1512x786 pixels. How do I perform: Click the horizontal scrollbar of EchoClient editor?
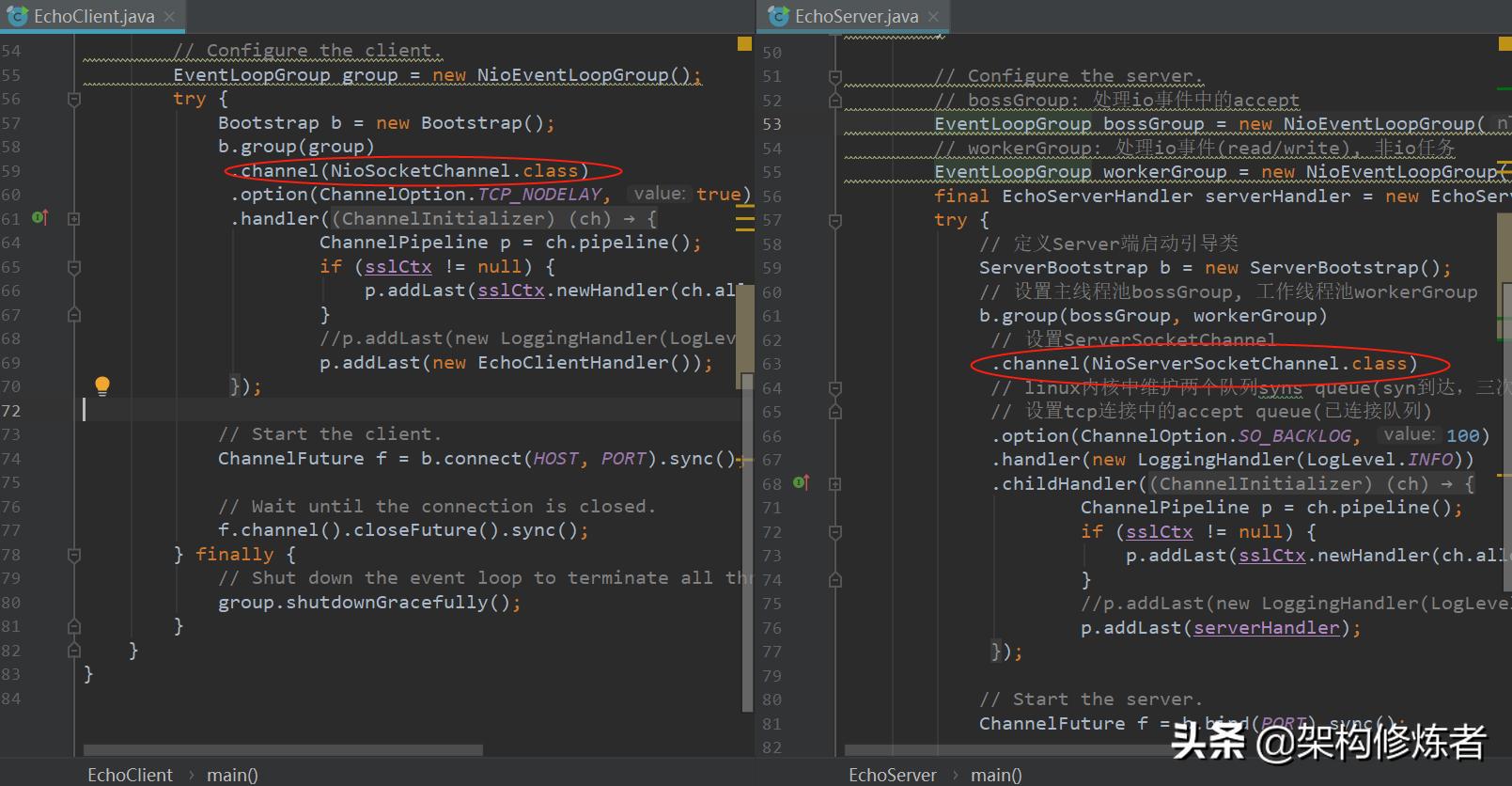(x=282, y=750)
